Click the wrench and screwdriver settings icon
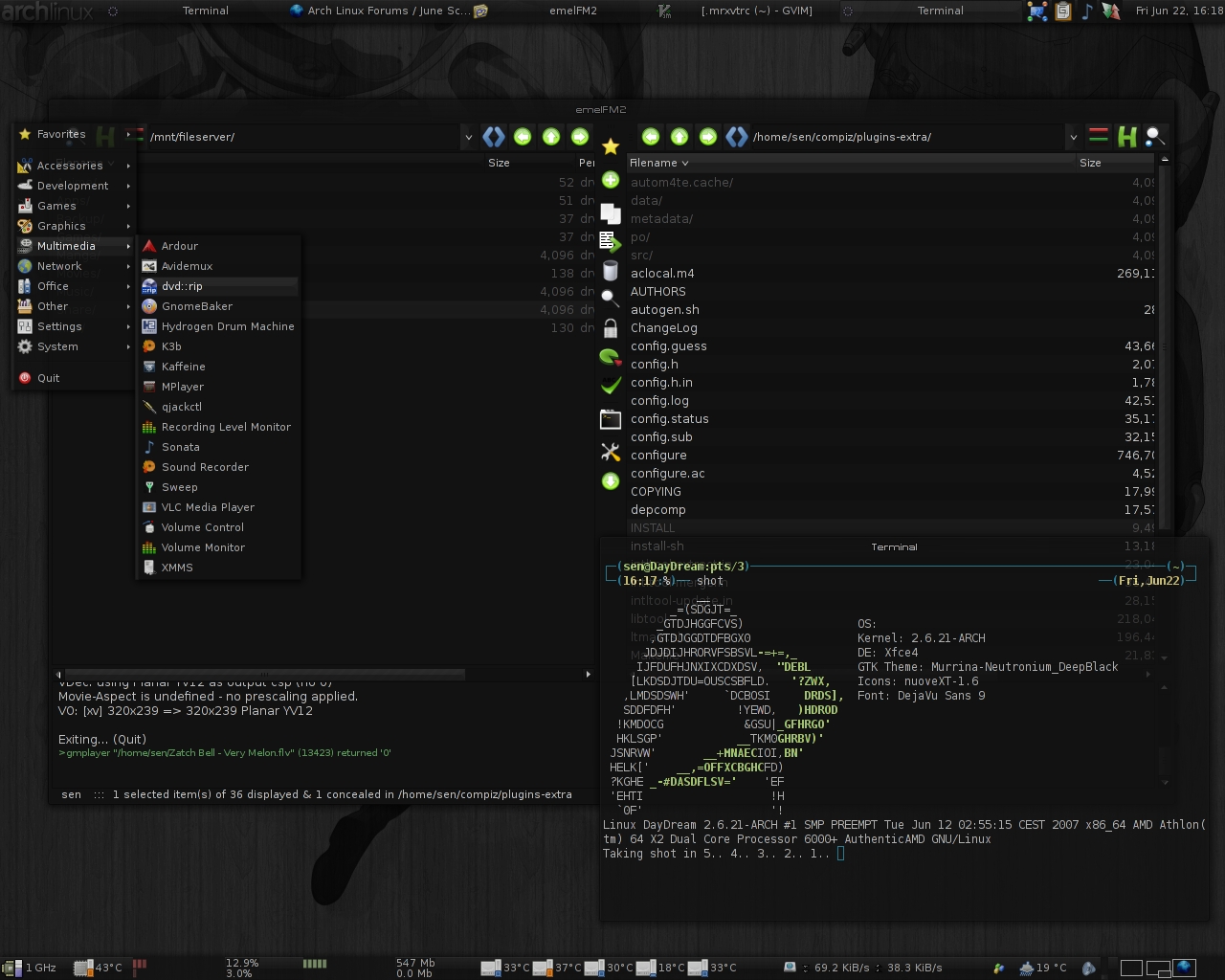Image resolution: width=1225 pixels, height=980 pixels. (x=611, y=451)
